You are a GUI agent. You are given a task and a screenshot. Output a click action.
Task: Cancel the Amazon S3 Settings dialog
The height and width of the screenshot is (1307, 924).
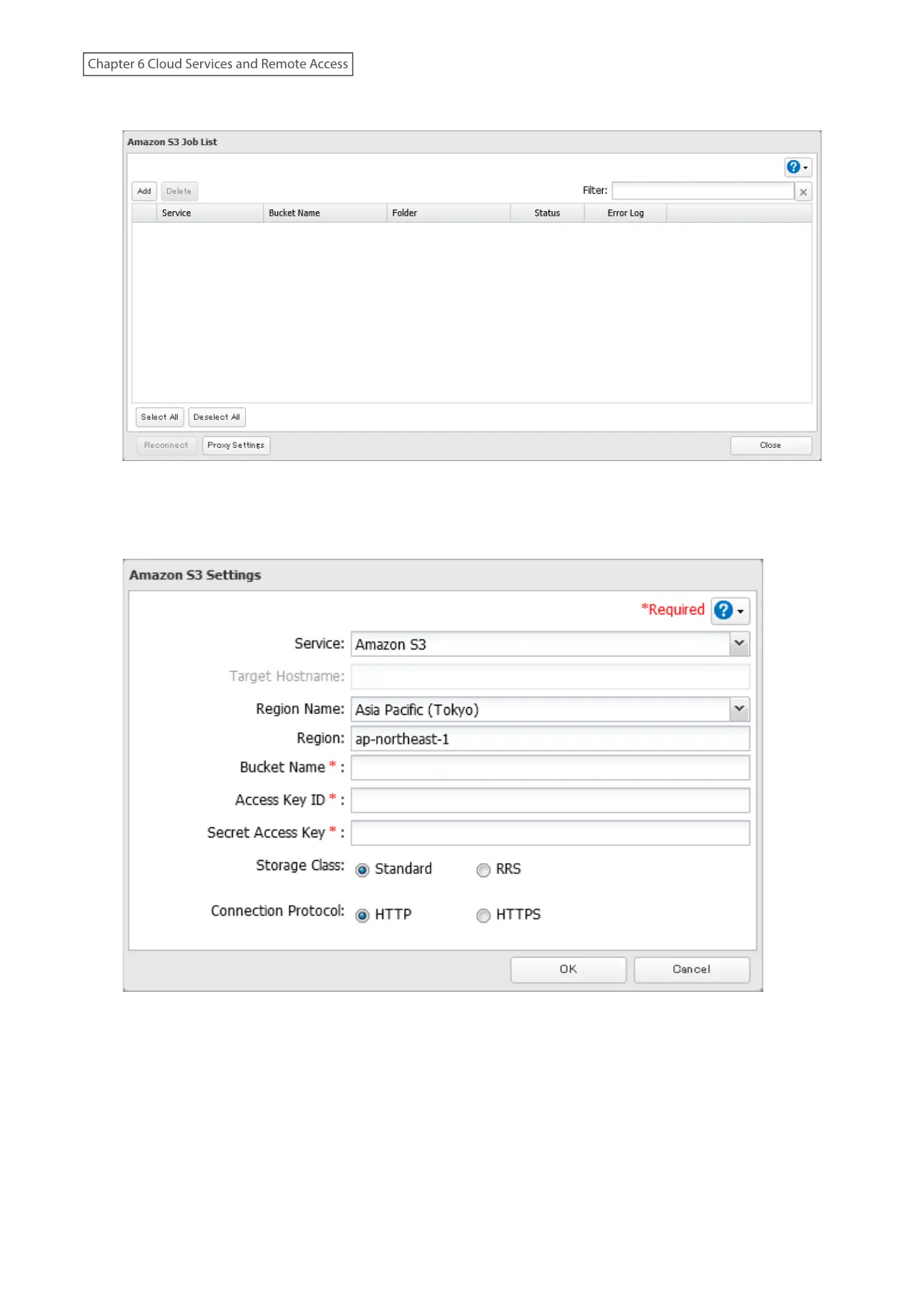[x=691, y=969]
